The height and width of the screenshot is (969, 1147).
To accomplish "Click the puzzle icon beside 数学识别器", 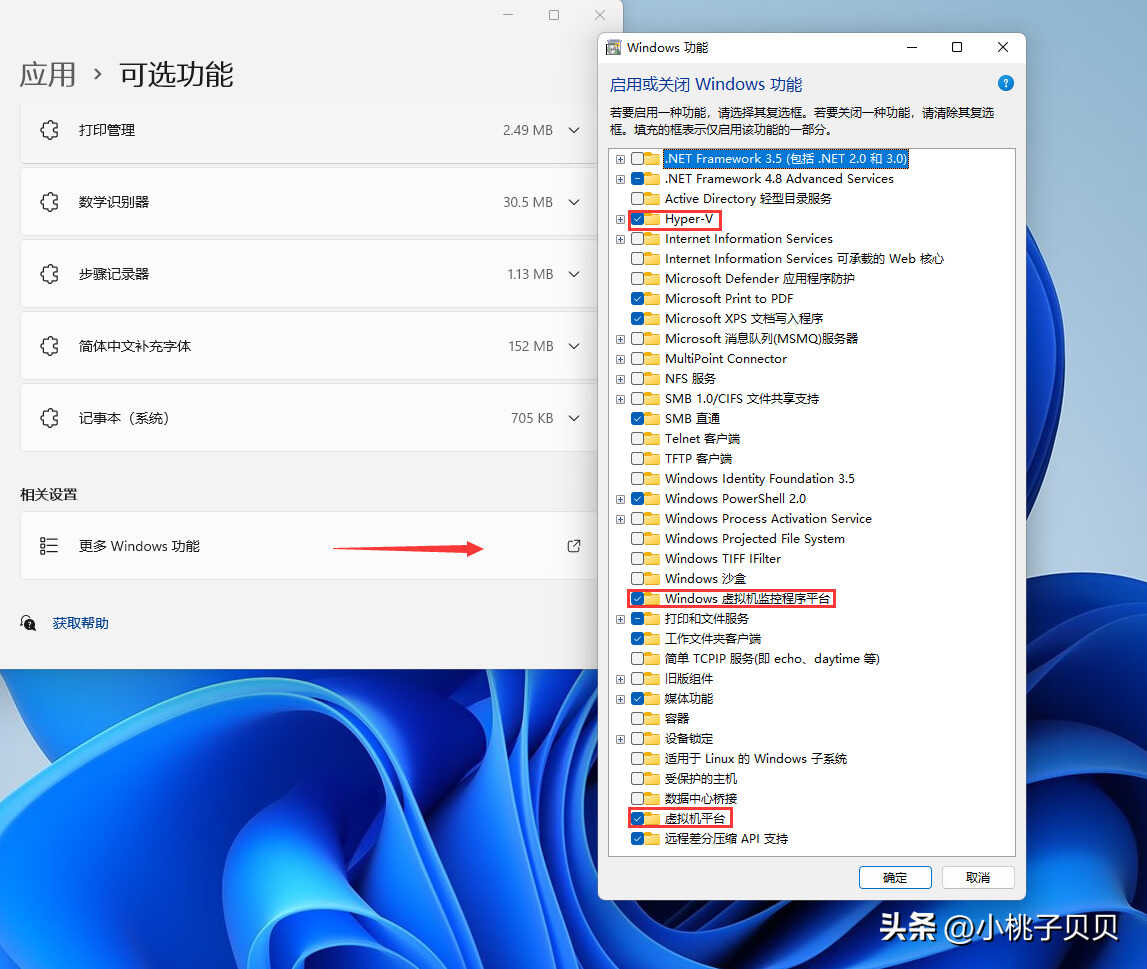I will tap(50, 202).
